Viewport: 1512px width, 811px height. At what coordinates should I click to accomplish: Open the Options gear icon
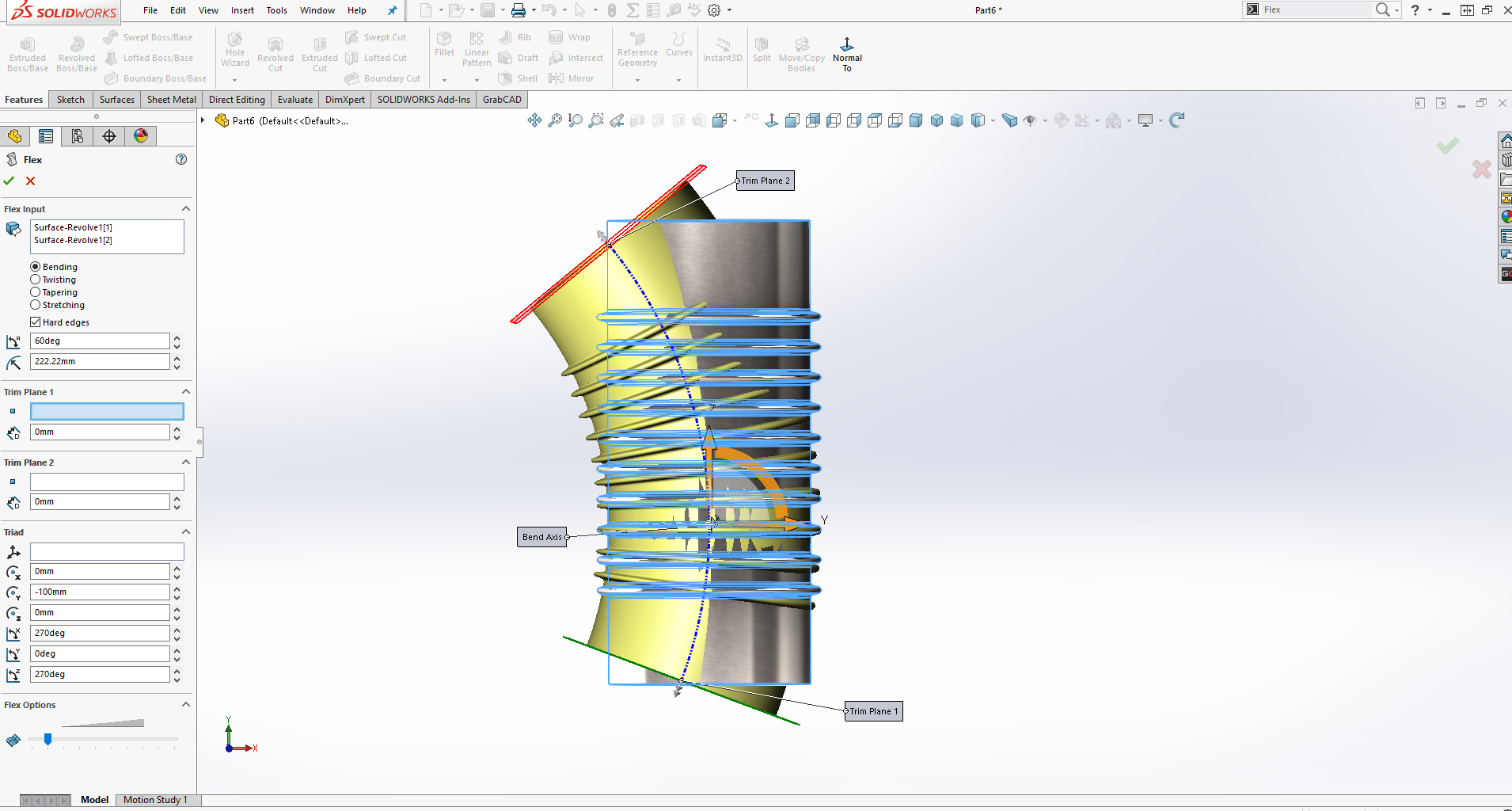tap(714, 10)
